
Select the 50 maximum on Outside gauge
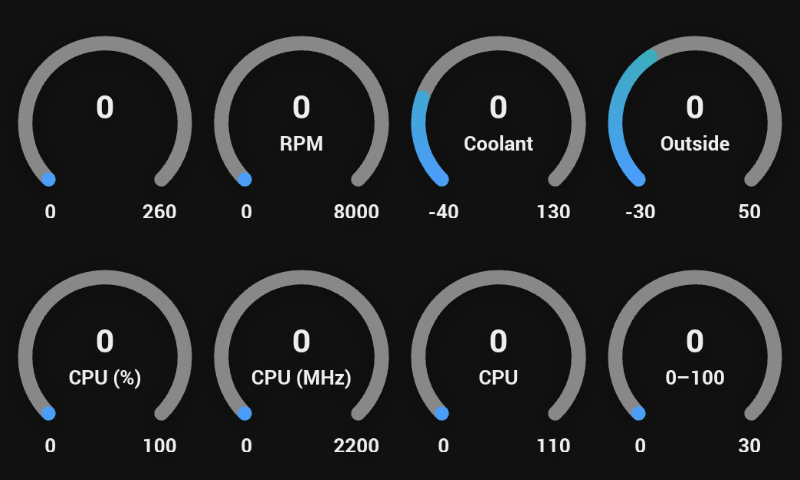click(x=750, y=212)
